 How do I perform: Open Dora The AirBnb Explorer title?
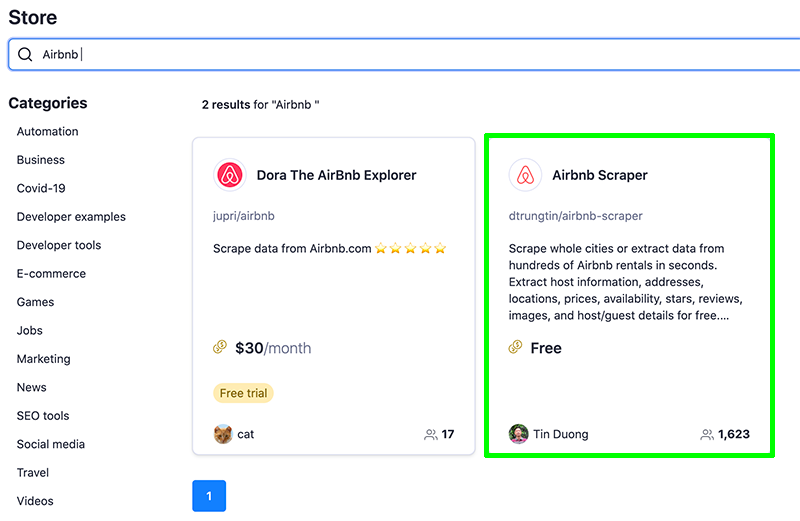pyautogui.click(x=336, y=175)
